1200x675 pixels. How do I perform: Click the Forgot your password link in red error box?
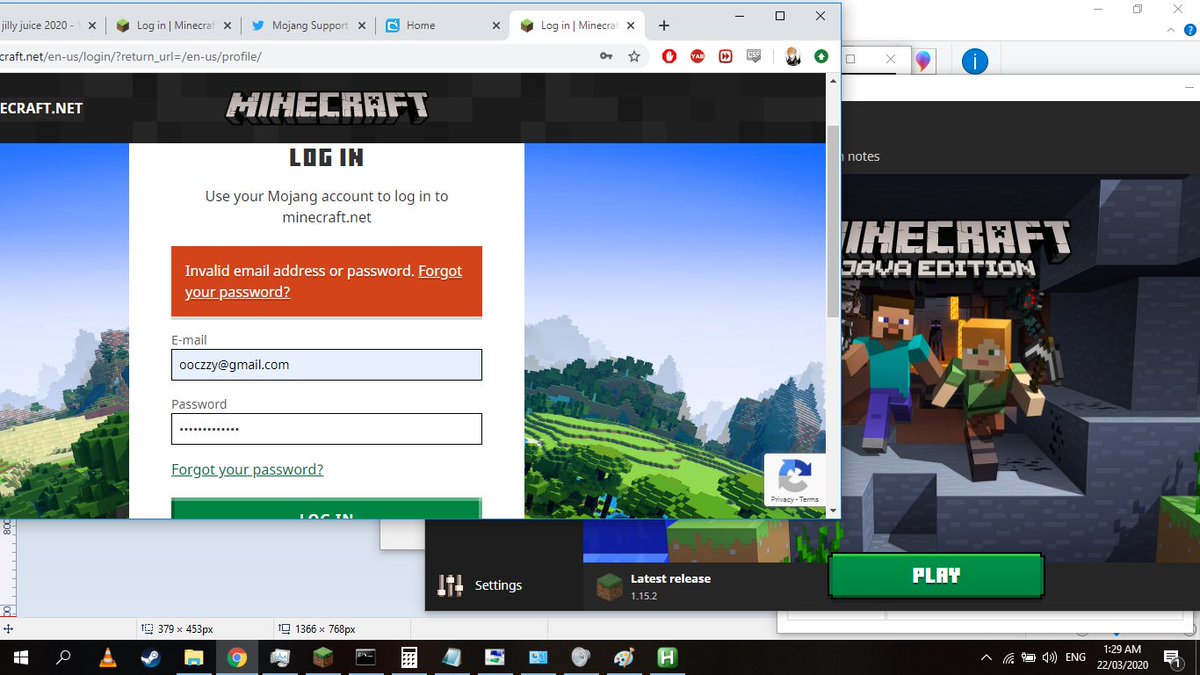323,281
